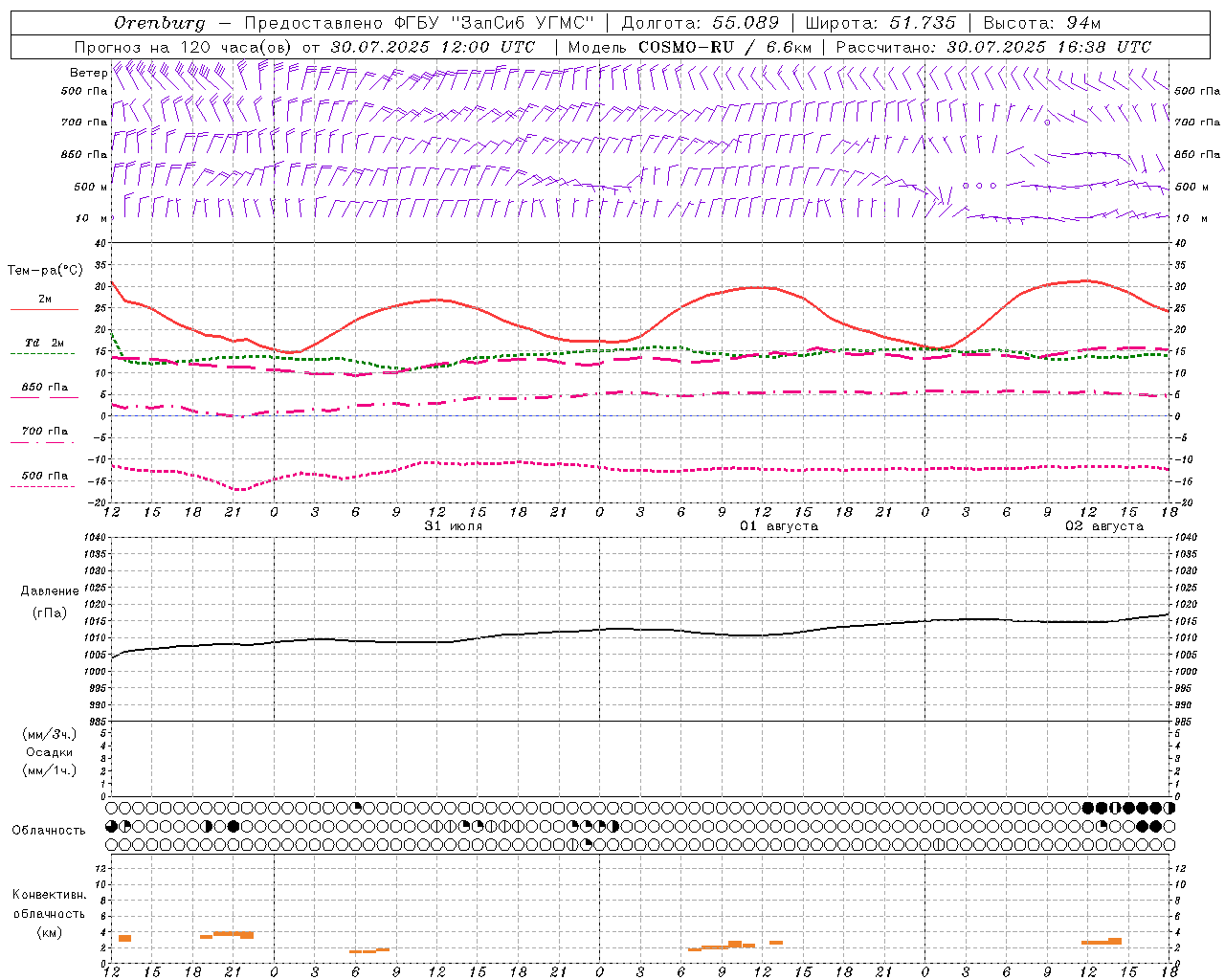Viewport: 1225px width, 980px height.
Task: Click the red 2m temperature curve
Action: [x=639, y=337]
